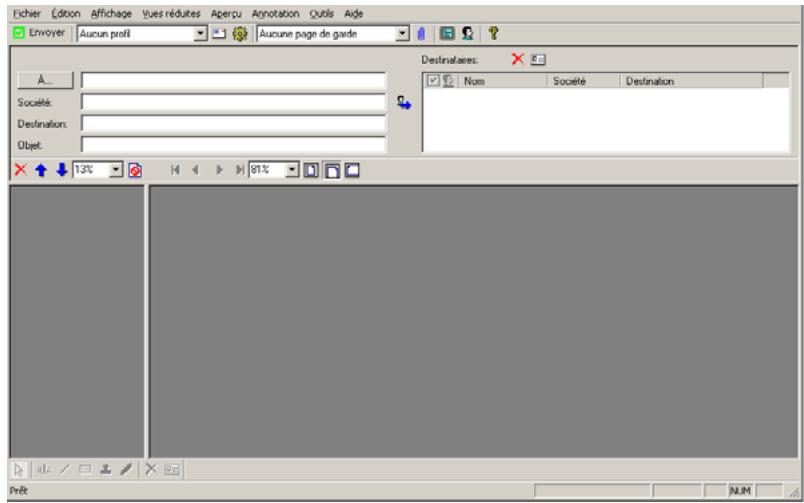Click the recipient type icon column header
This screenshot has width=804, height=503.
448,81
